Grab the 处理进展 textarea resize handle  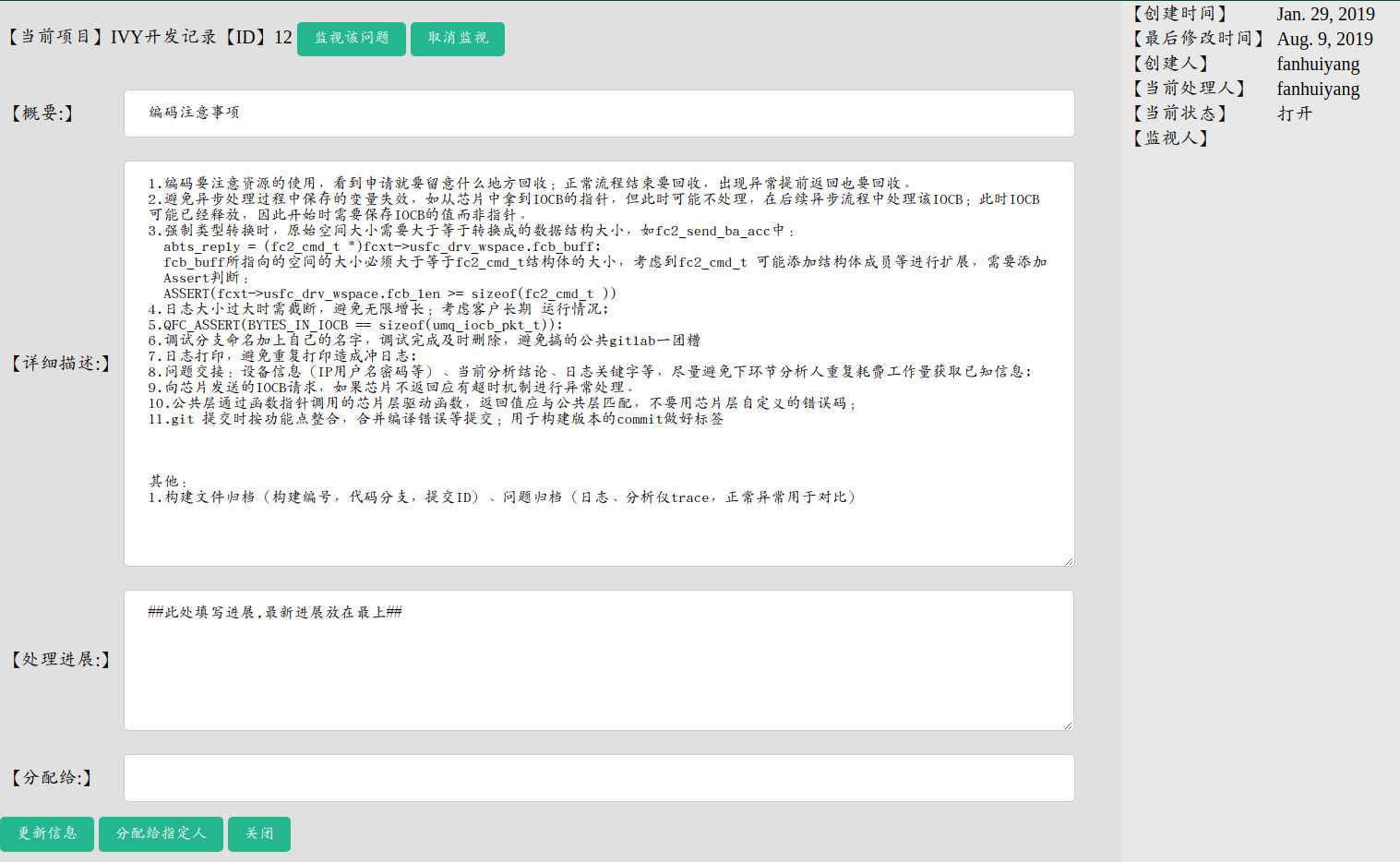tap(1068, 724)
